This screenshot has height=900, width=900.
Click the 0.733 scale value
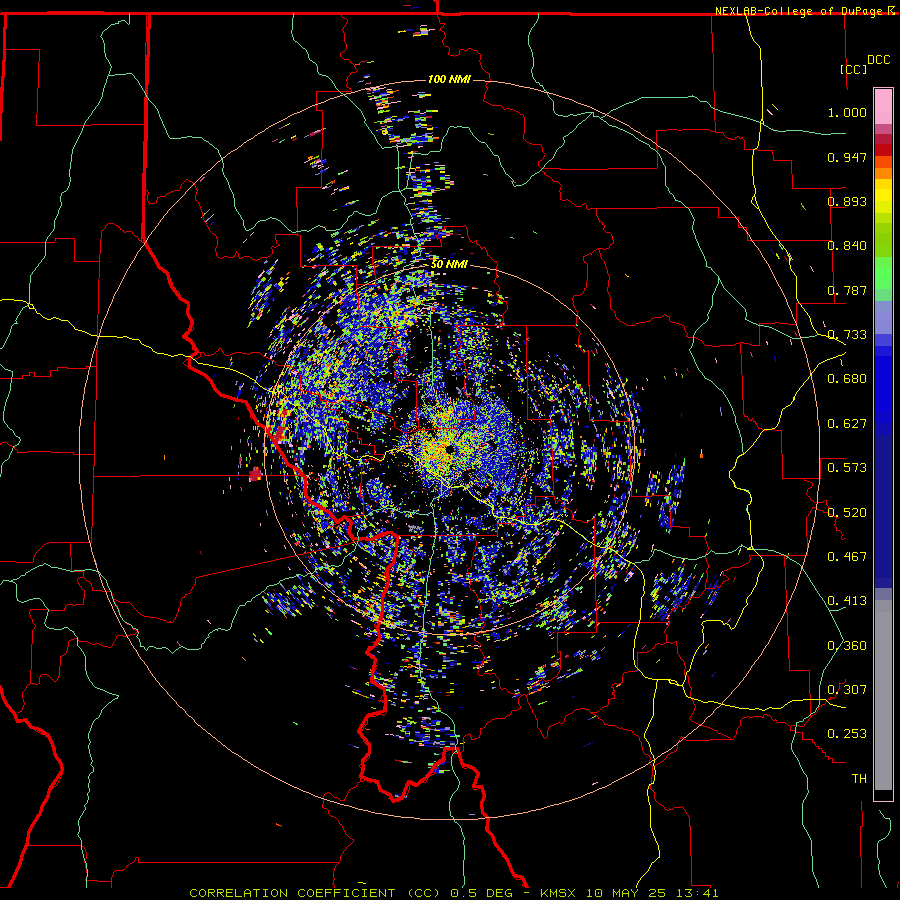(847, 335)
